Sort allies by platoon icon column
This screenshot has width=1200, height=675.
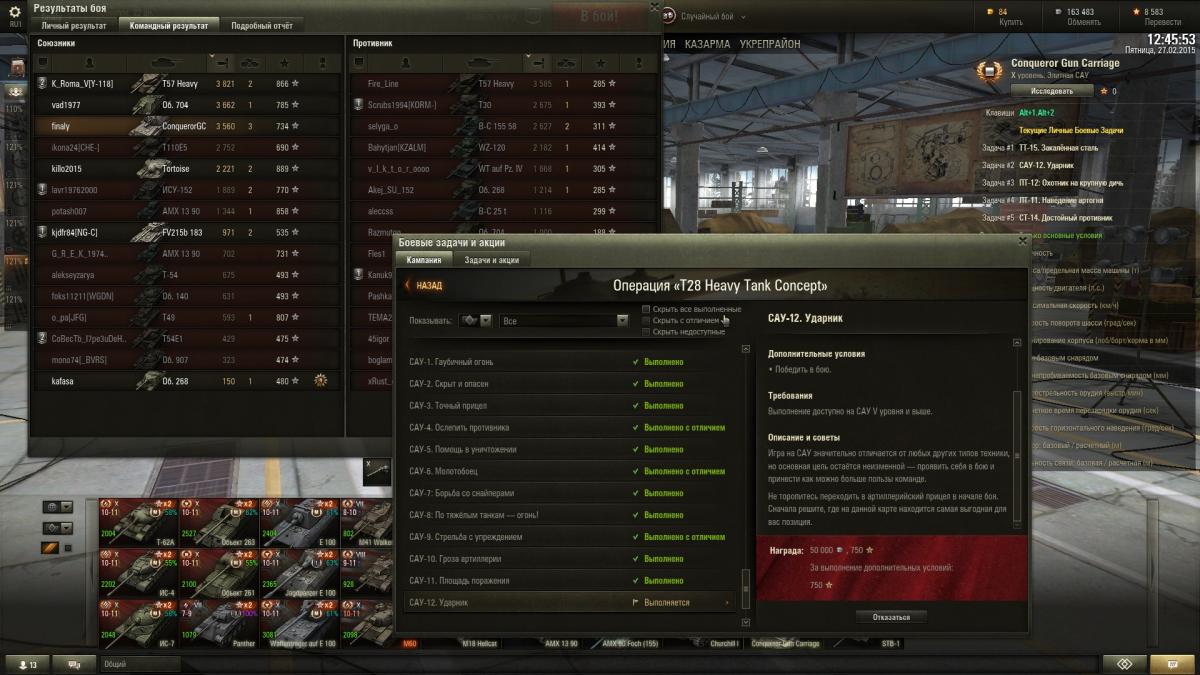43,63
